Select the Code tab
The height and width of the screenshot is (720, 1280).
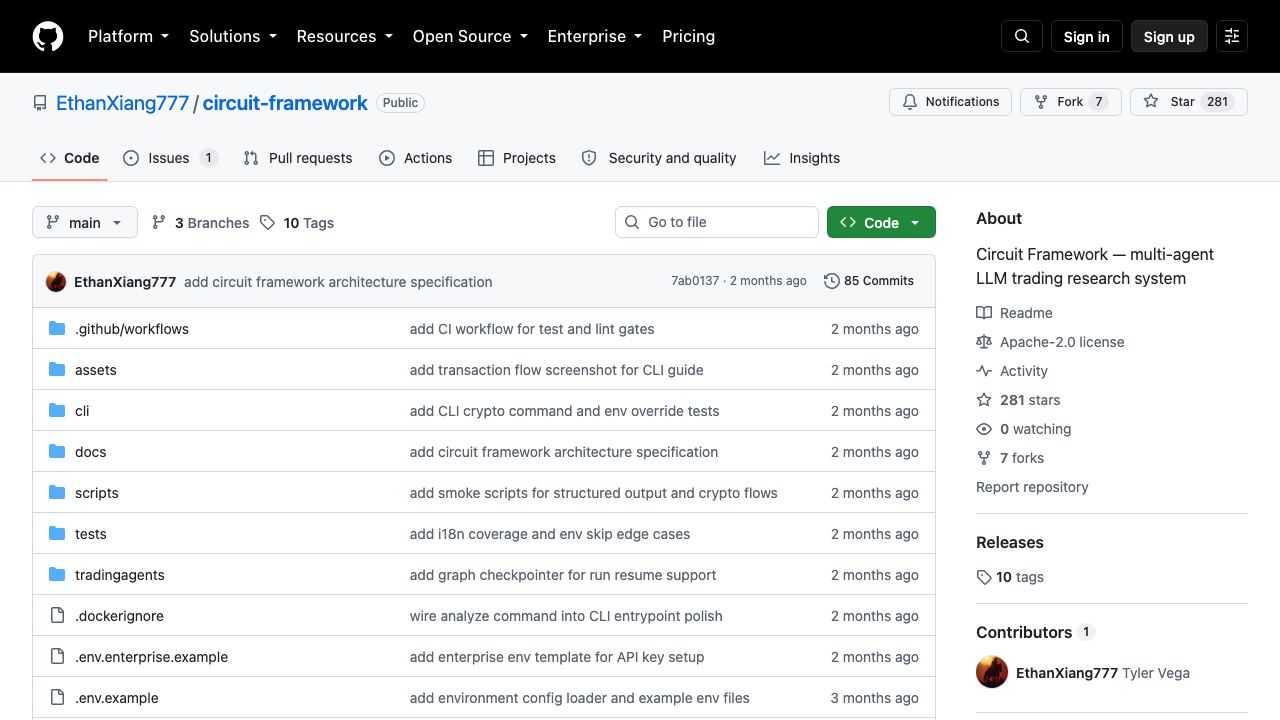tap(70, 158)
